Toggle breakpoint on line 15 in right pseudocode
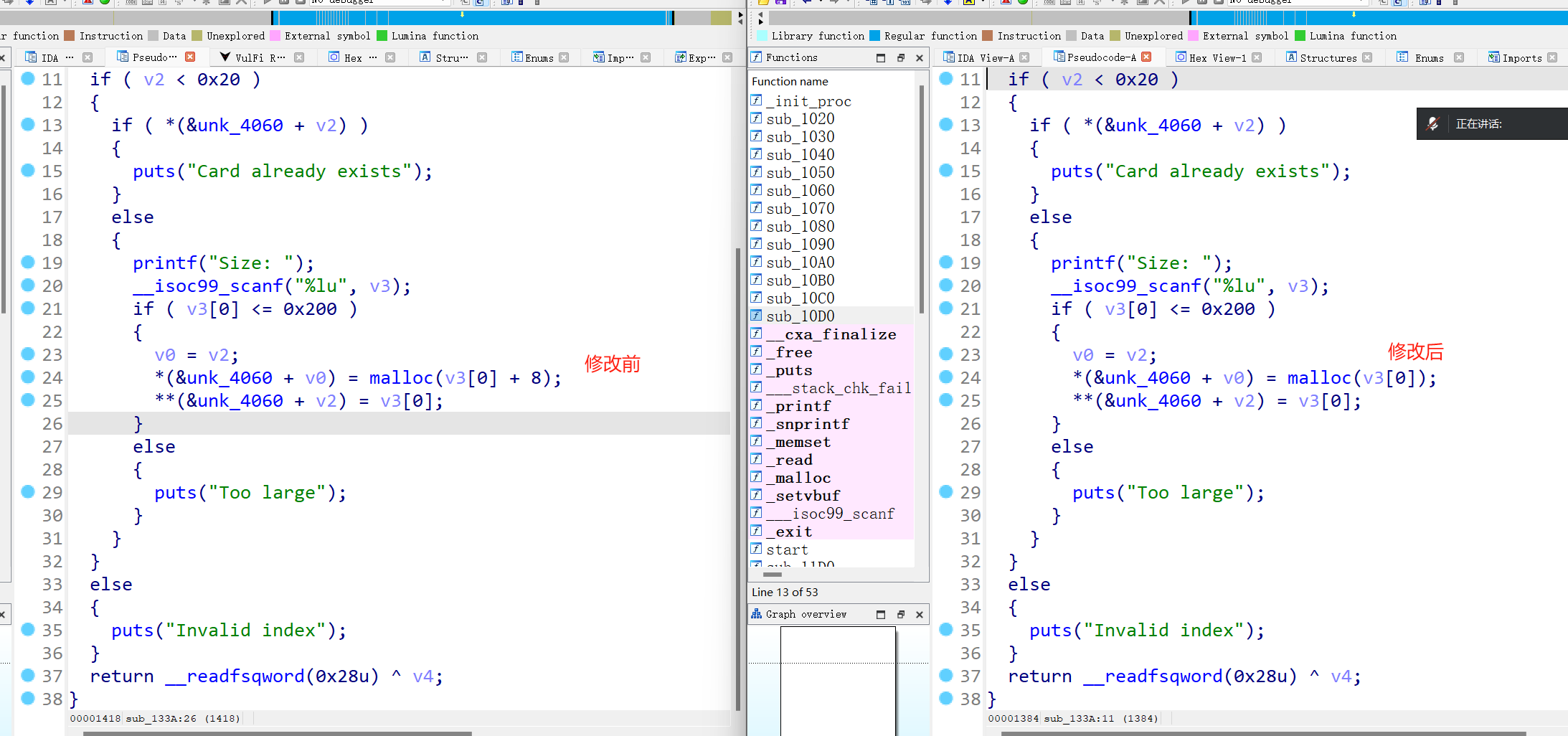 point(946,170)
